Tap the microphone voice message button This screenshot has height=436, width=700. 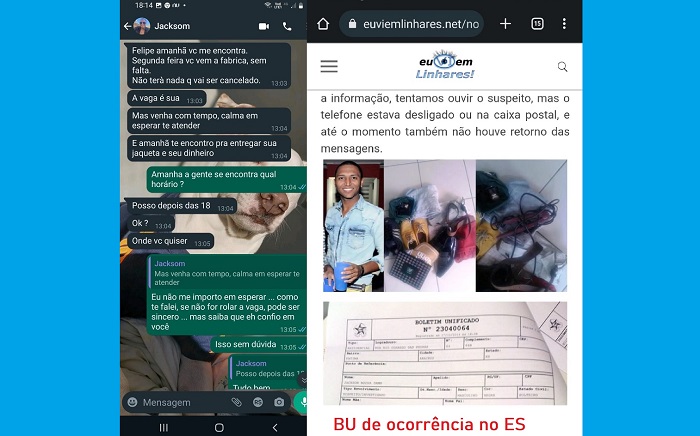(x=301, y=402)
